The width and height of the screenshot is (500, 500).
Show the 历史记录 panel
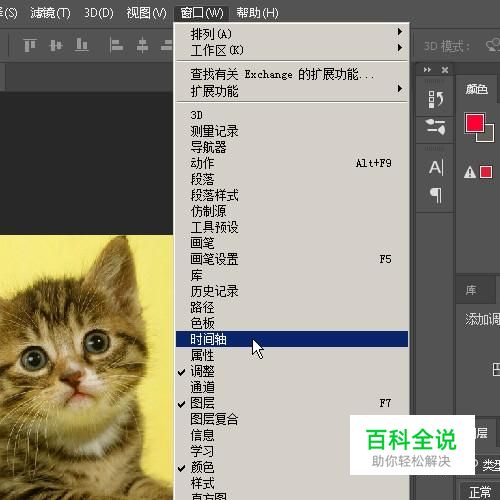point(292,291)
